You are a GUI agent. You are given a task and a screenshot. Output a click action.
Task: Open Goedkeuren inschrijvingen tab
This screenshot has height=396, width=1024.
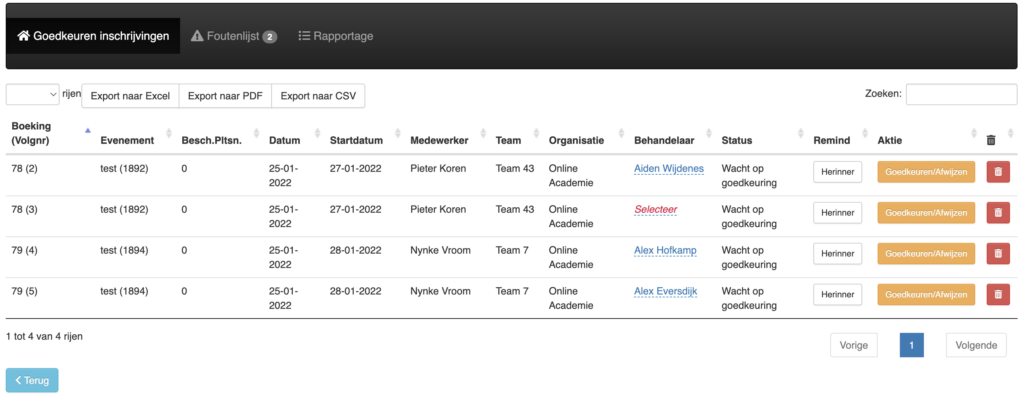[93, 36]
